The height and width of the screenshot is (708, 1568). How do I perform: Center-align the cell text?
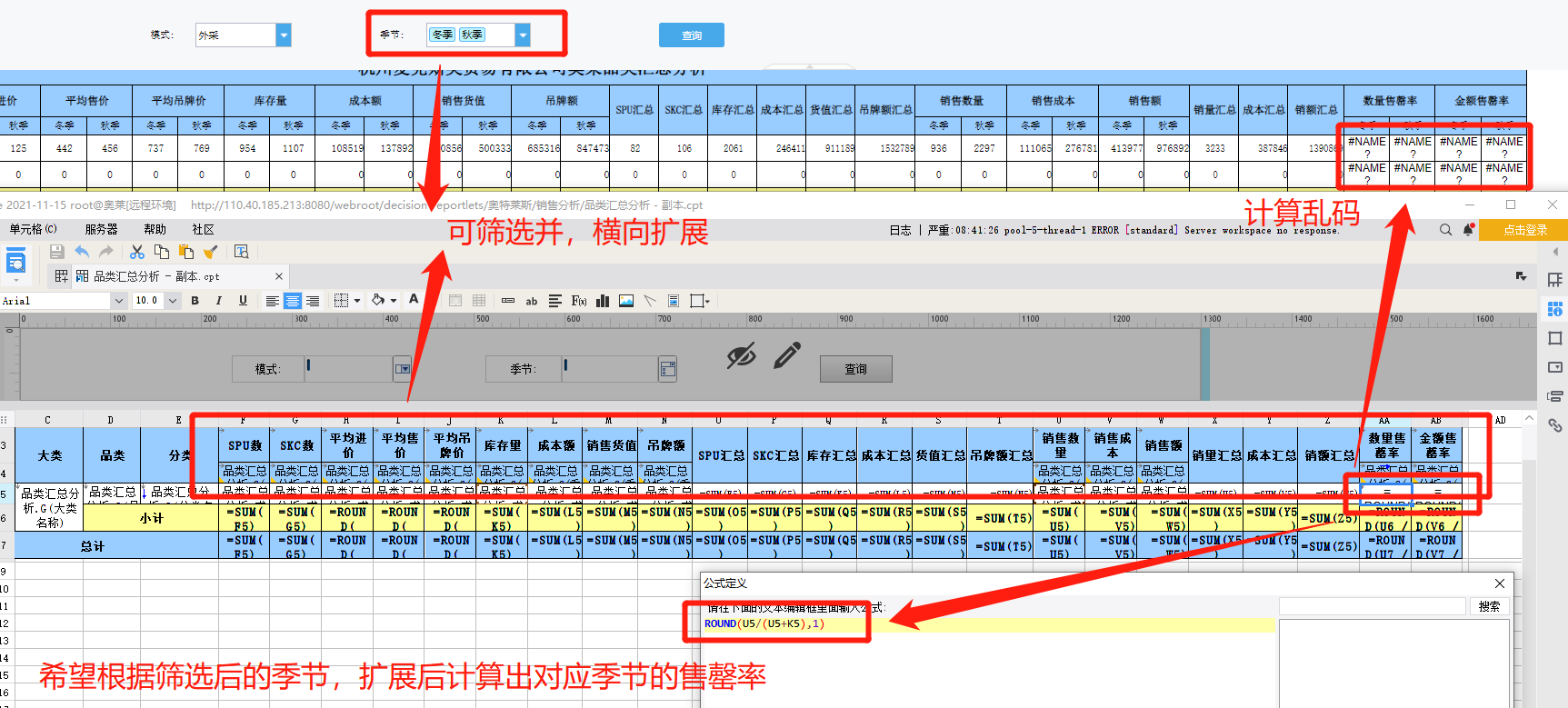pyautogui.click(x=293, y=301)
